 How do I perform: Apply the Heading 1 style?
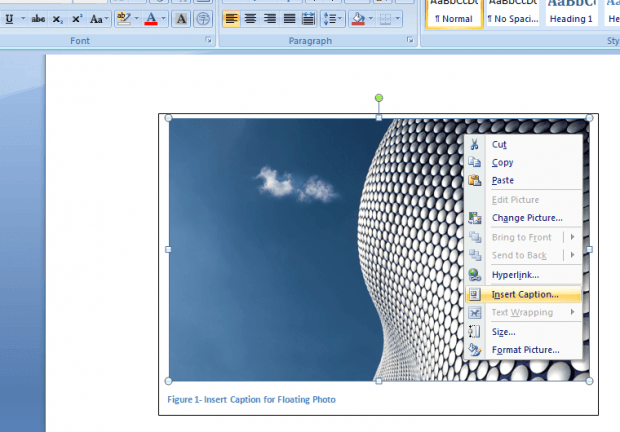571,19
